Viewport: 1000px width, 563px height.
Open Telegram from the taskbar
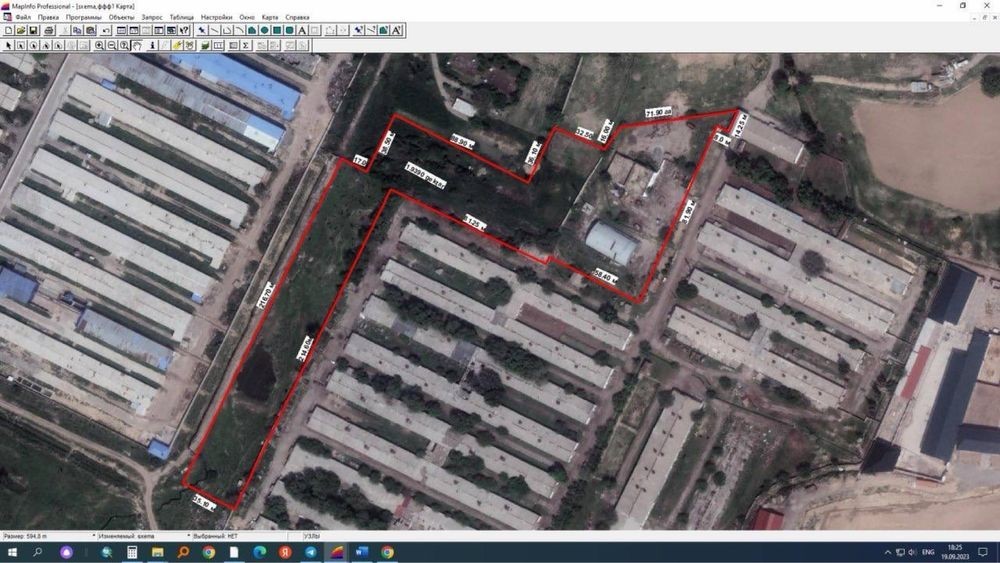[x=311, y=552]
